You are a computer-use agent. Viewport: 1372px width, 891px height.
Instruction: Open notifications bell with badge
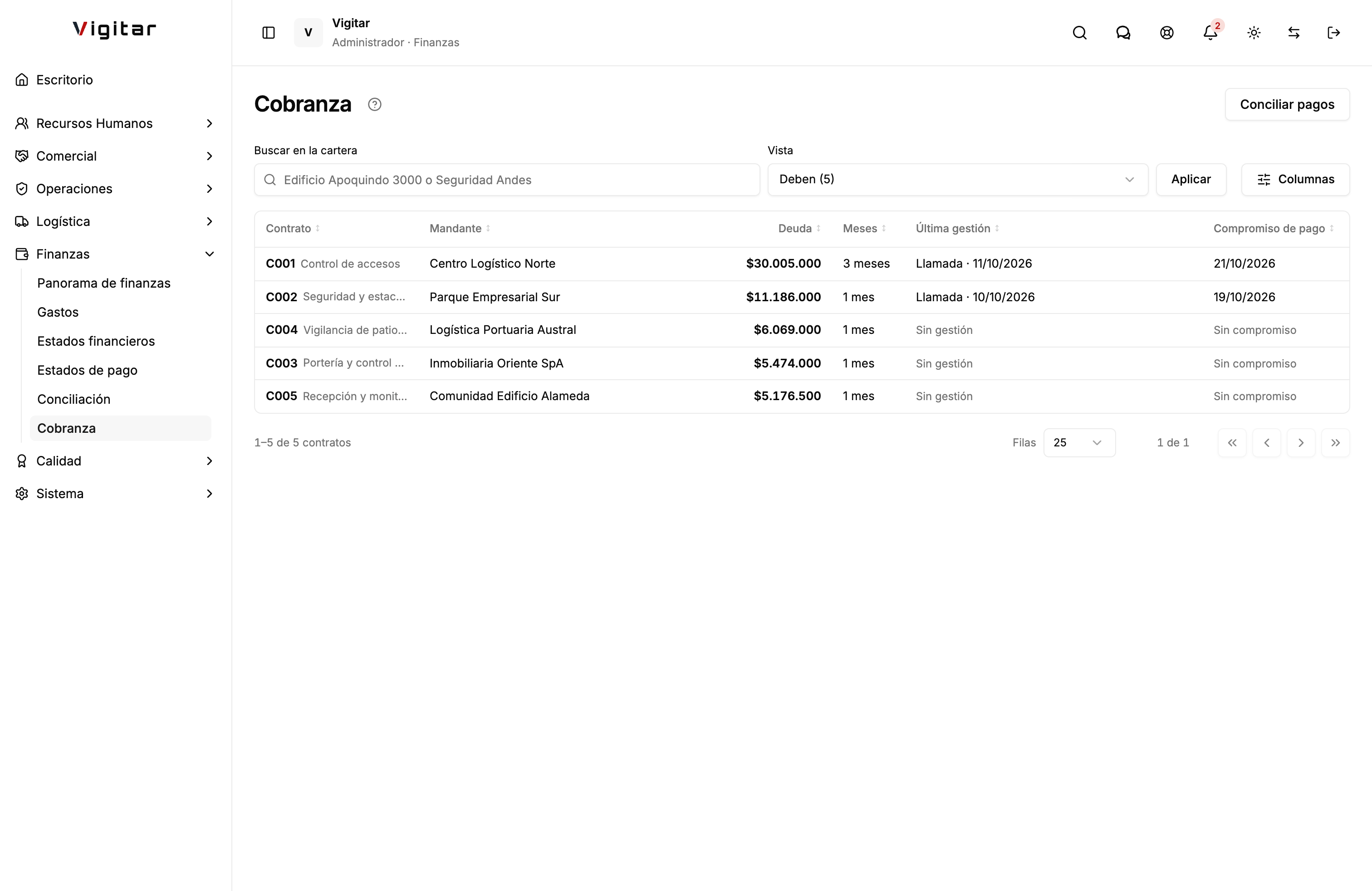click(1210, 33)
